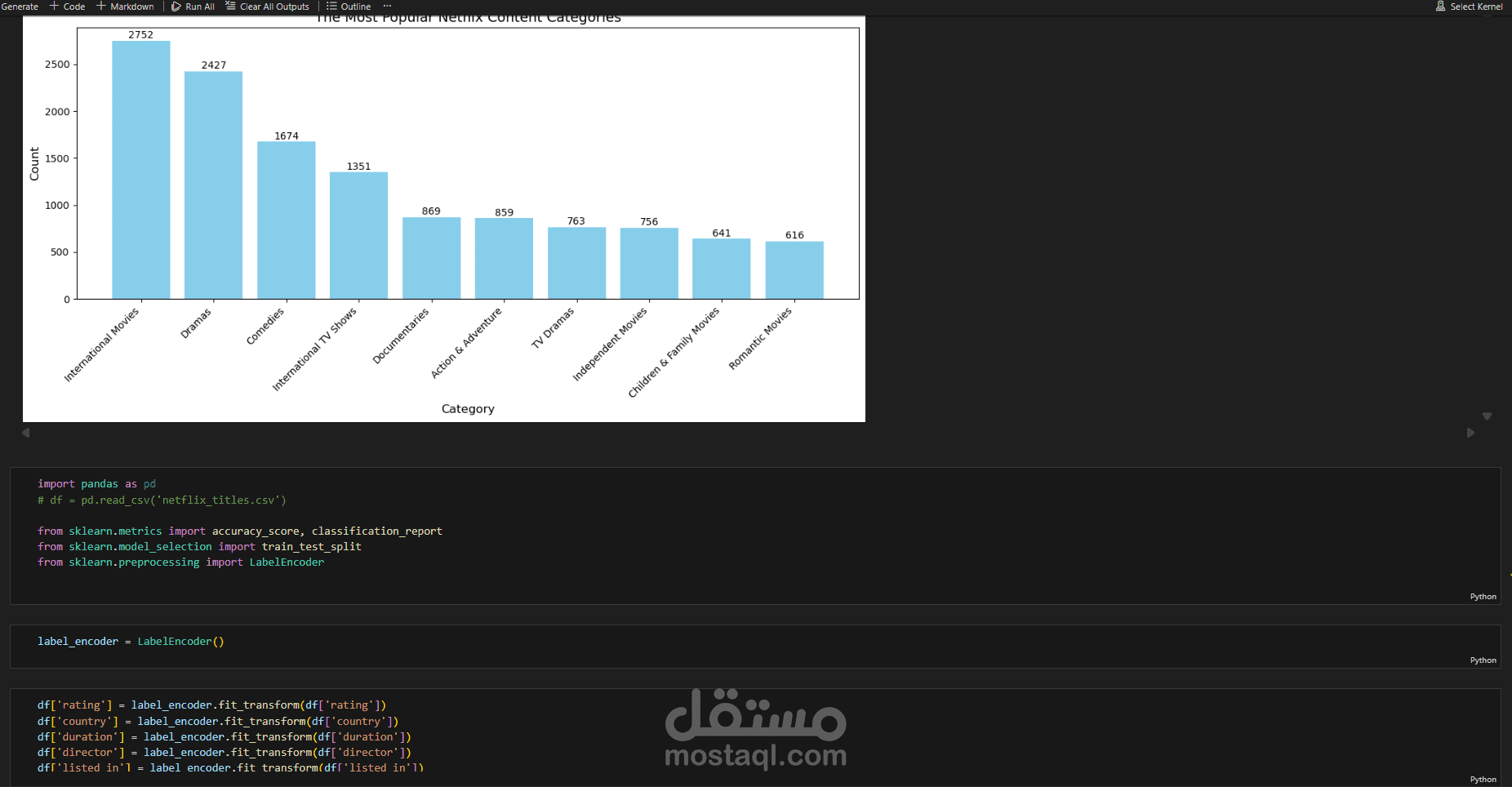Viewport: 1512px width, 787px height.
Task: Change language of the LabelEncoder cell (Python)
Action: point(1483,660)
